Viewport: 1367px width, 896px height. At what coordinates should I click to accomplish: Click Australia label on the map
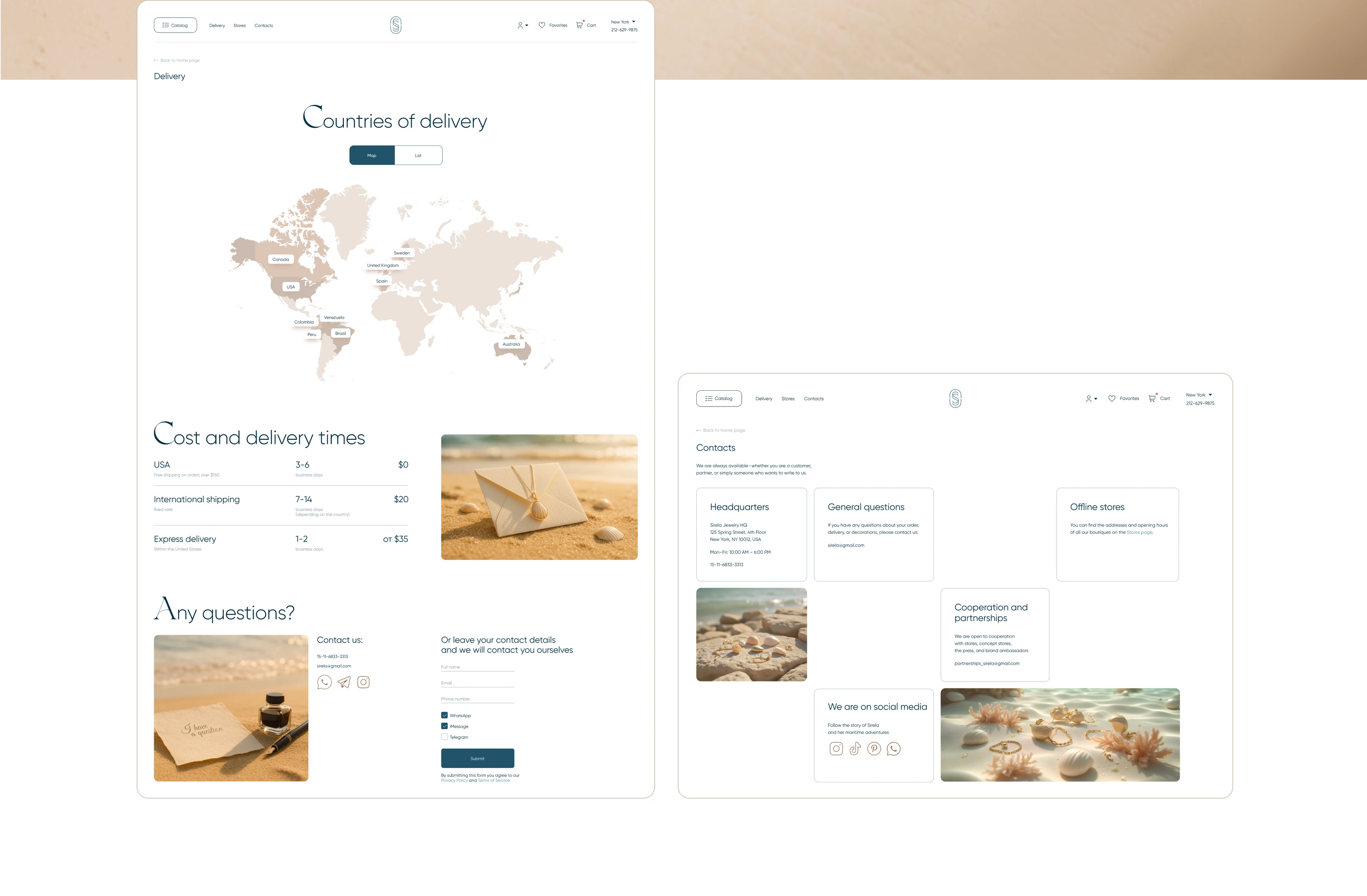point(511,345)
